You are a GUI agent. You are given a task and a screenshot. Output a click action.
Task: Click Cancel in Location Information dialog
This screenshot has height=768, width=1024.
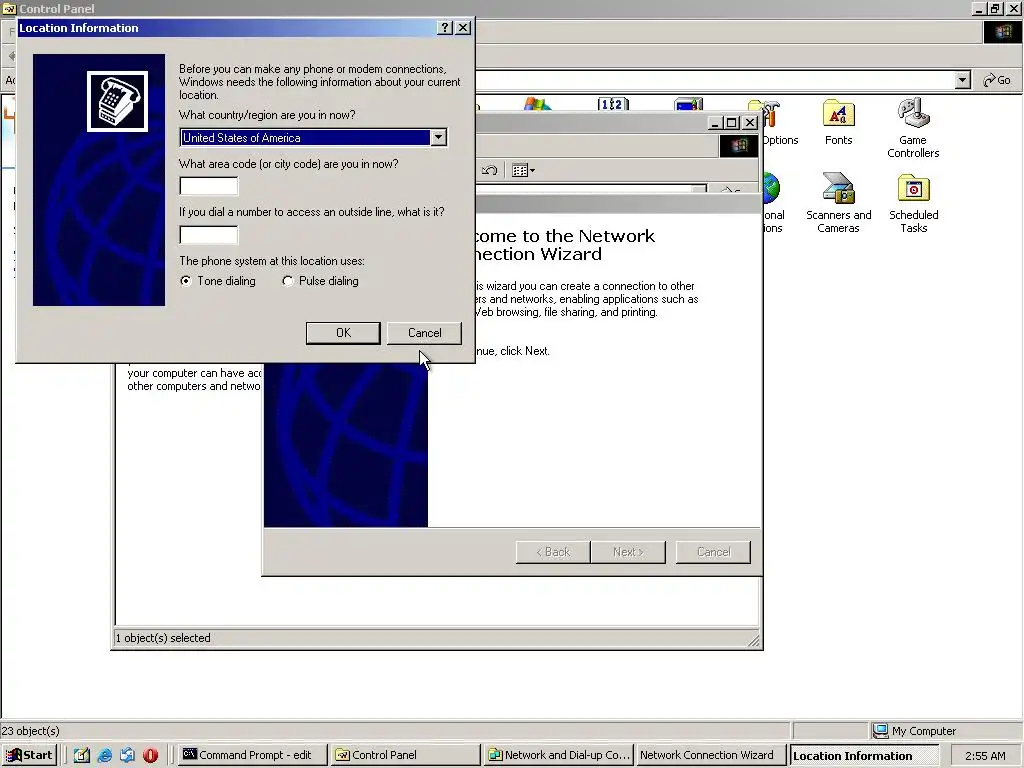coord(424,333)
